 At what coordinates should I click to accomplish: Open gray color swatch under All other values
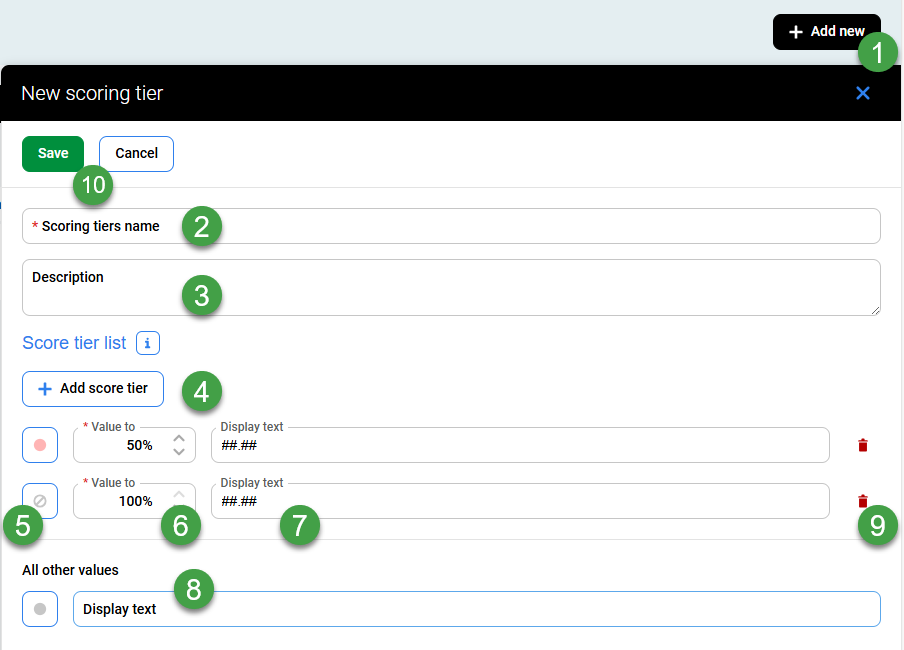point(40,609)
